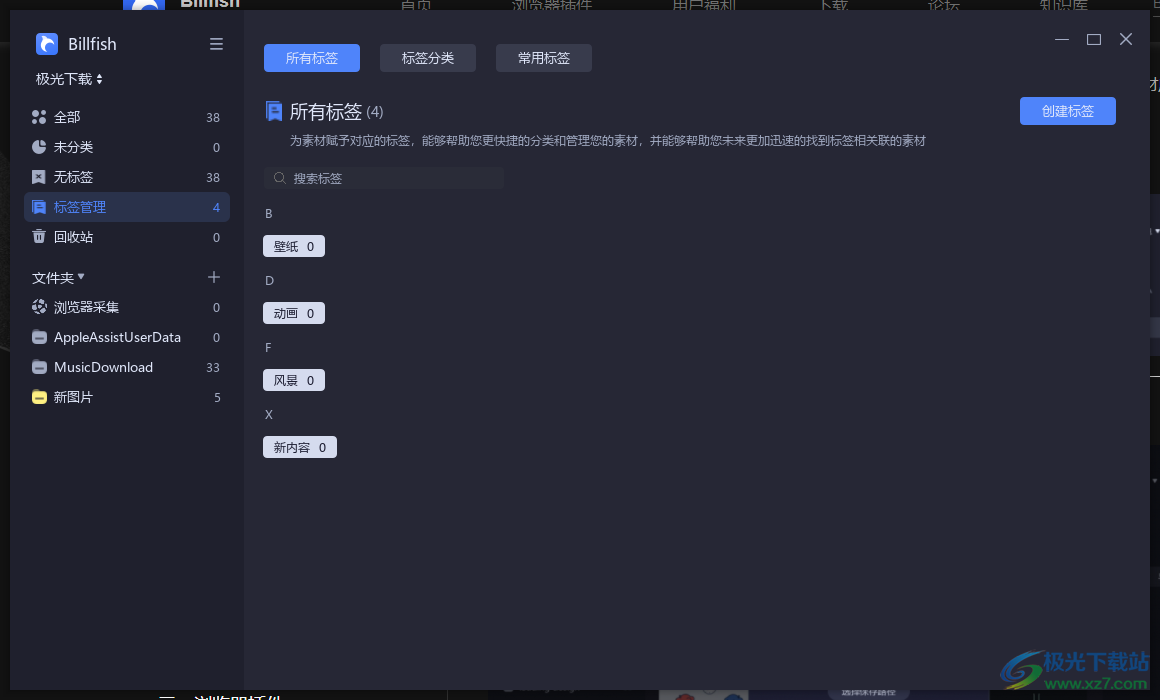Click the 搜索标签 search field
This screenshot has height=700, width=1160.
point(383,178)
